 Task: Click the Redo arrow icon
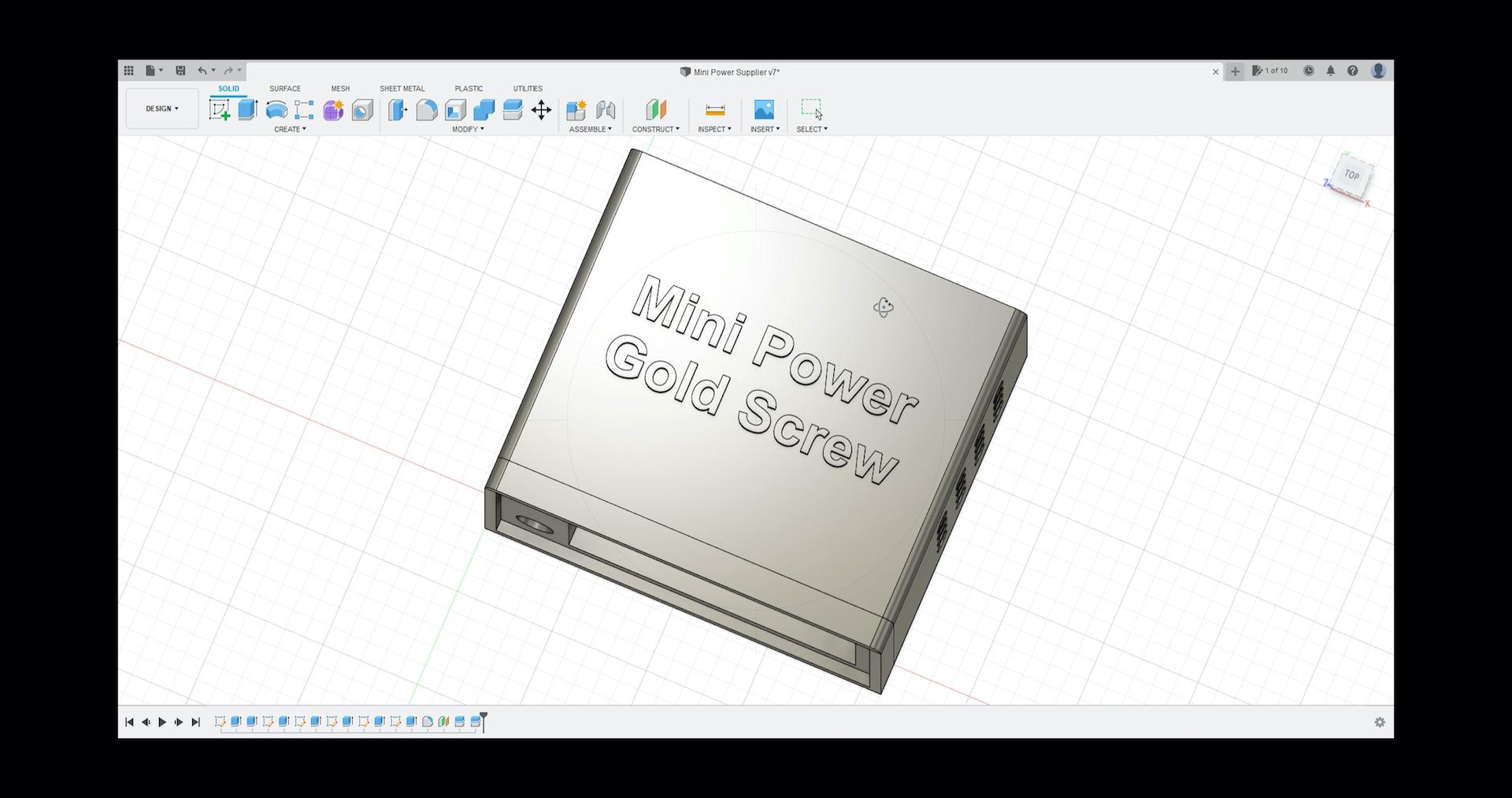[x=228, y=71]
